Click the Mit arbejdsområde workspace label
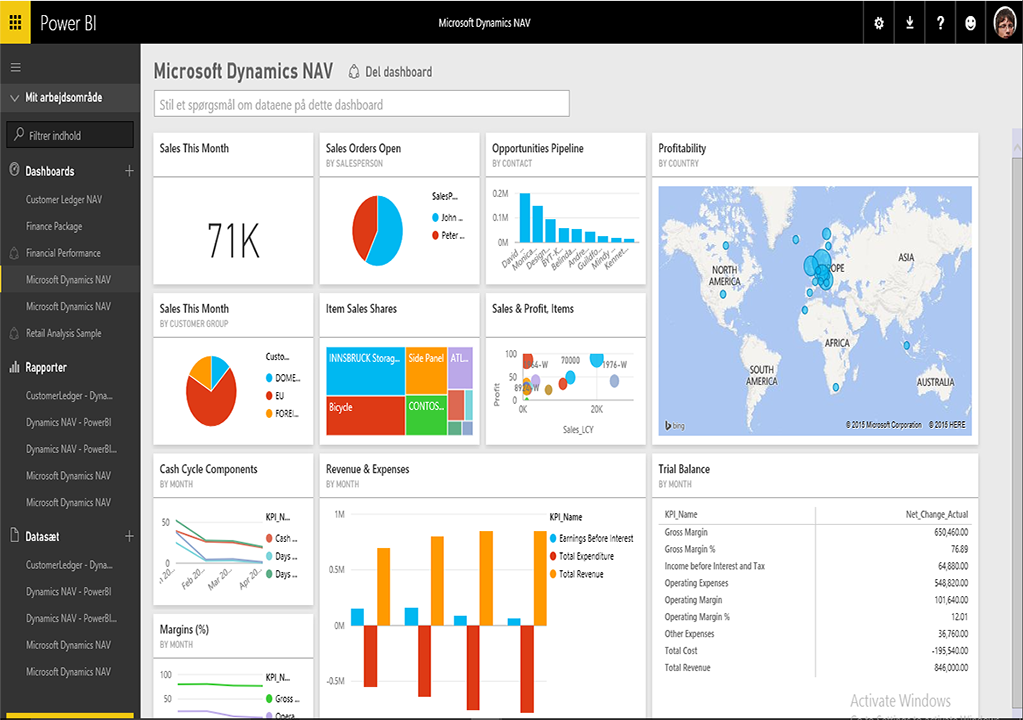This screenshot has width=1023, height=720. pyautogui.click(x=64, y=98)
